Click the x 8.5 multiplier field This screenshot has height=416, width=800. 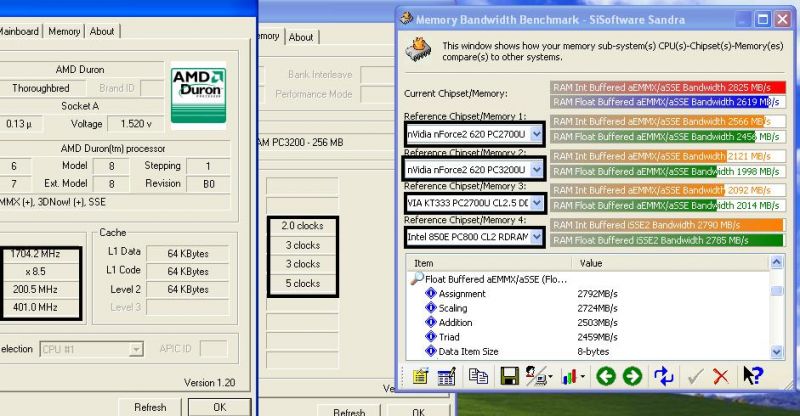coord(40,272)
